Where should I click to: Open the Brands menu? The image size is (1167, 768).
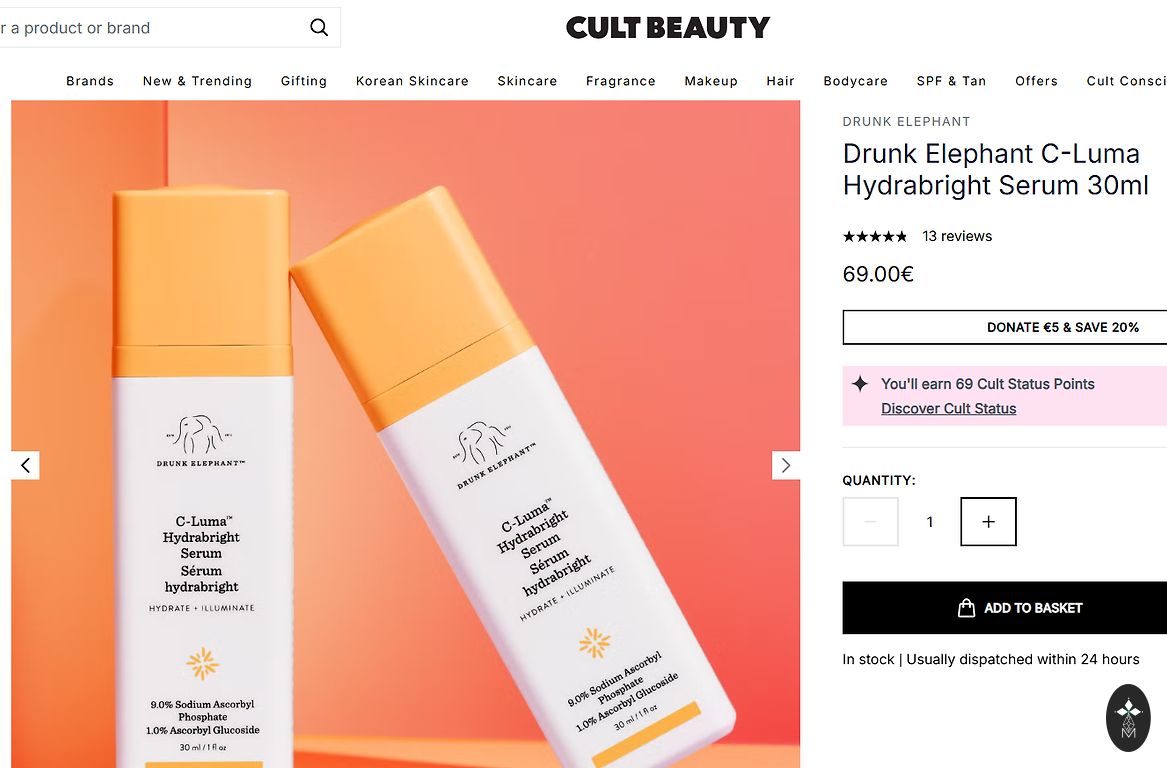(90, 81)
